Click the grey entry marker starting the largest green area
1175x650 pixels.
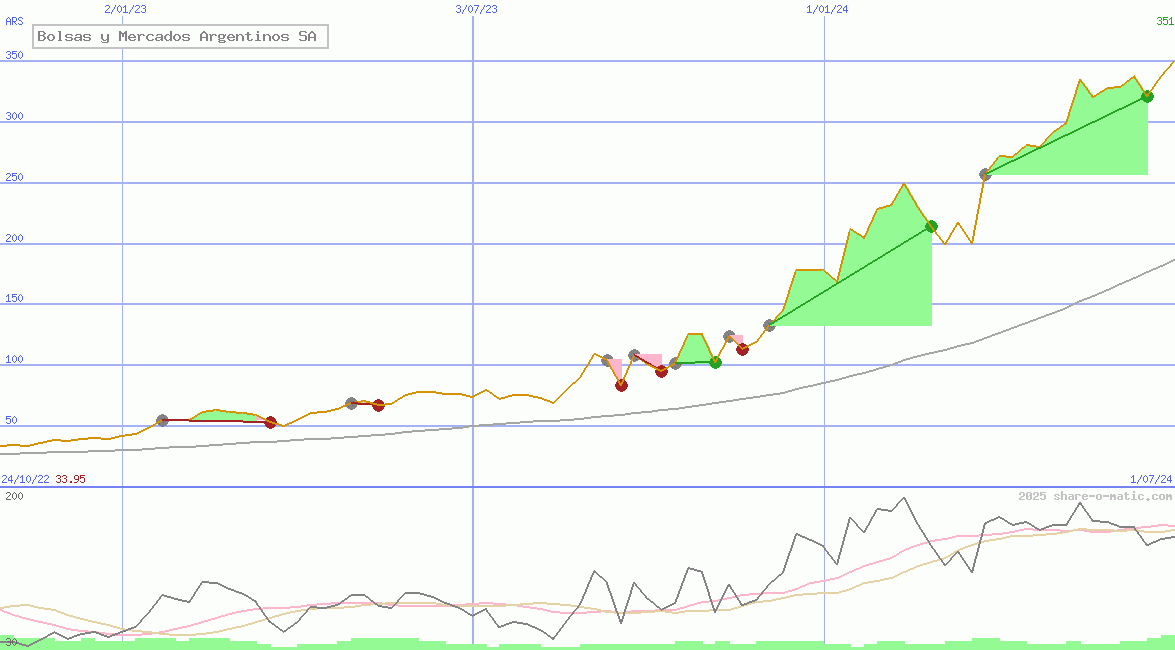[x=769, y=325]
